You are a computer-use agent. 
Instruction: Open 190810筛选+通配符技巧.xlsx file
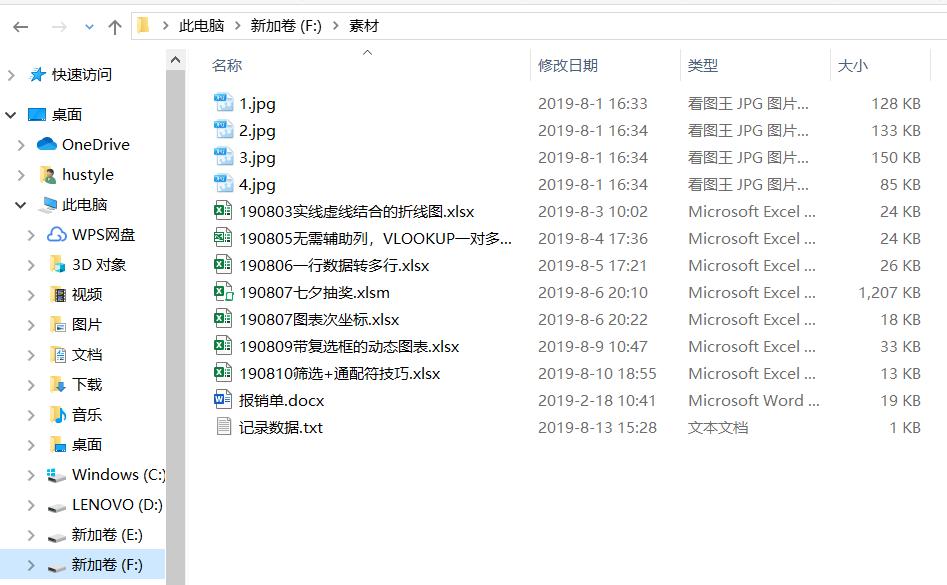339,374
